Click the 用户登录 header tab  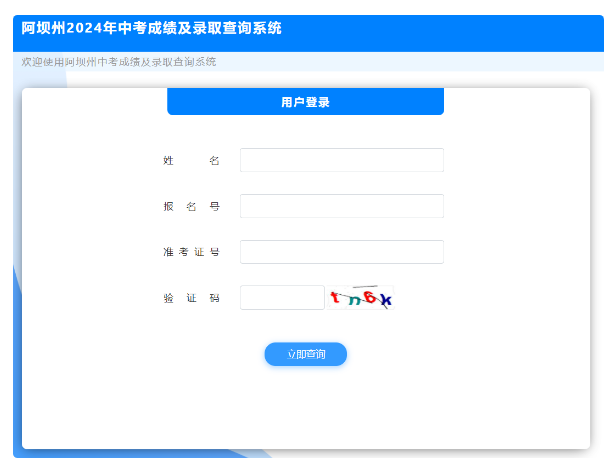point(306,102)
